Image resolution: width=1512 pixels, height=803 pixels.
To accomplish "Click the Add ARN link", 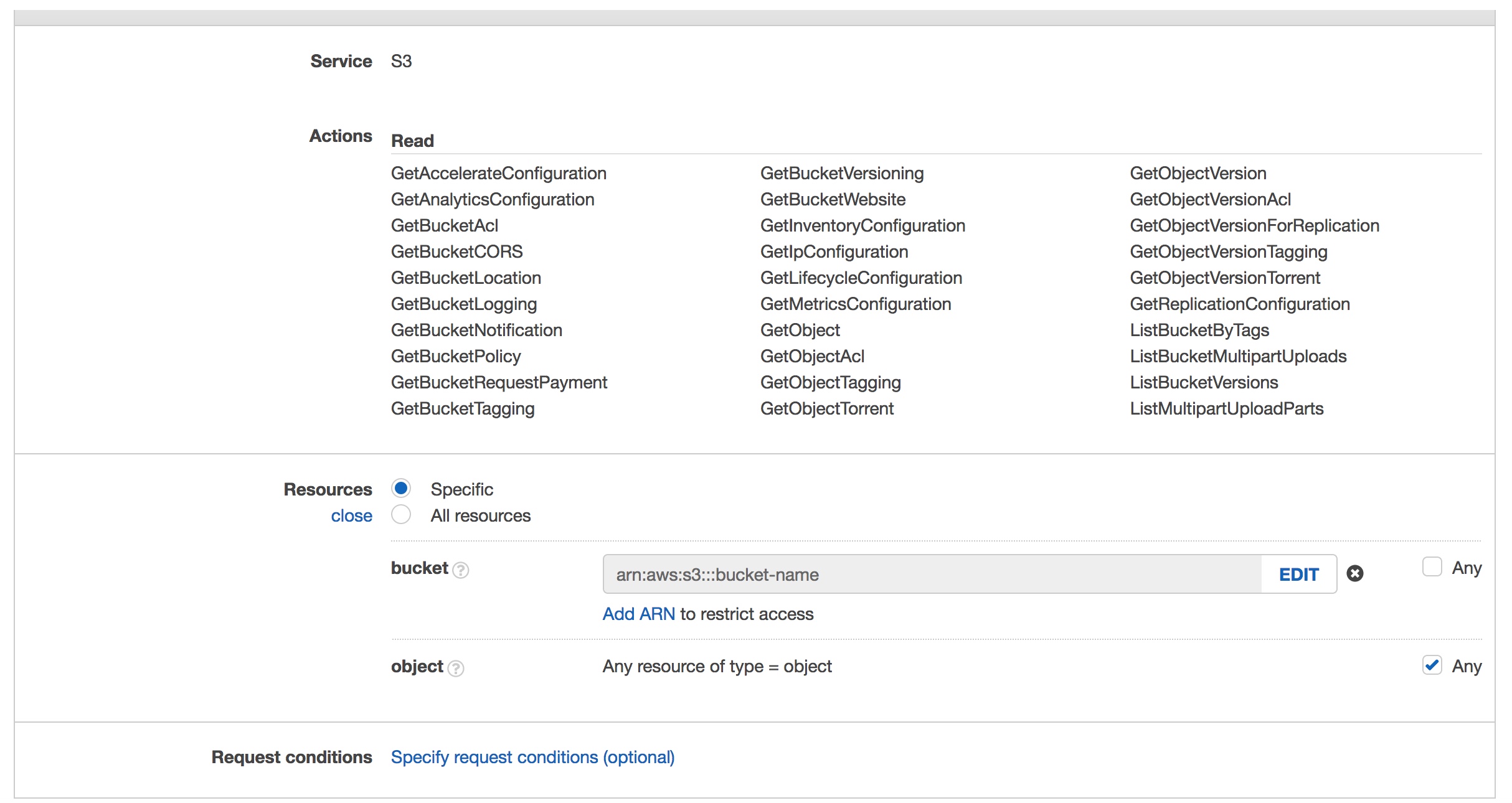I will [x=638, y=614].
